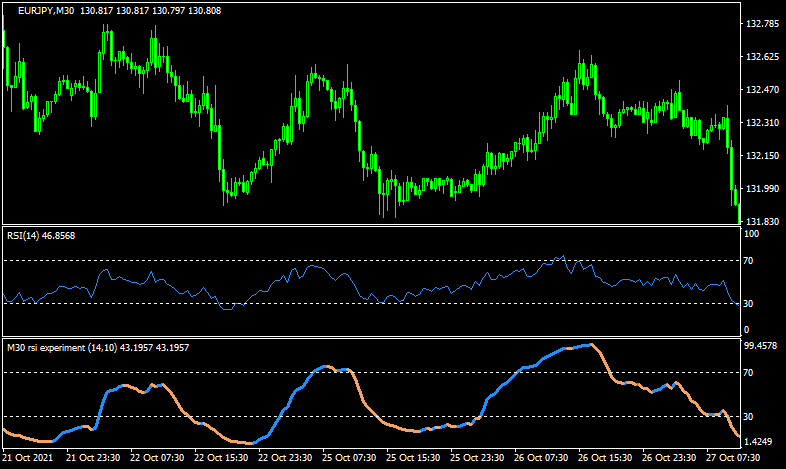Click the 99.4578 value on experiment scale
This screenshot has height=469, width=786.
[760, 345]
